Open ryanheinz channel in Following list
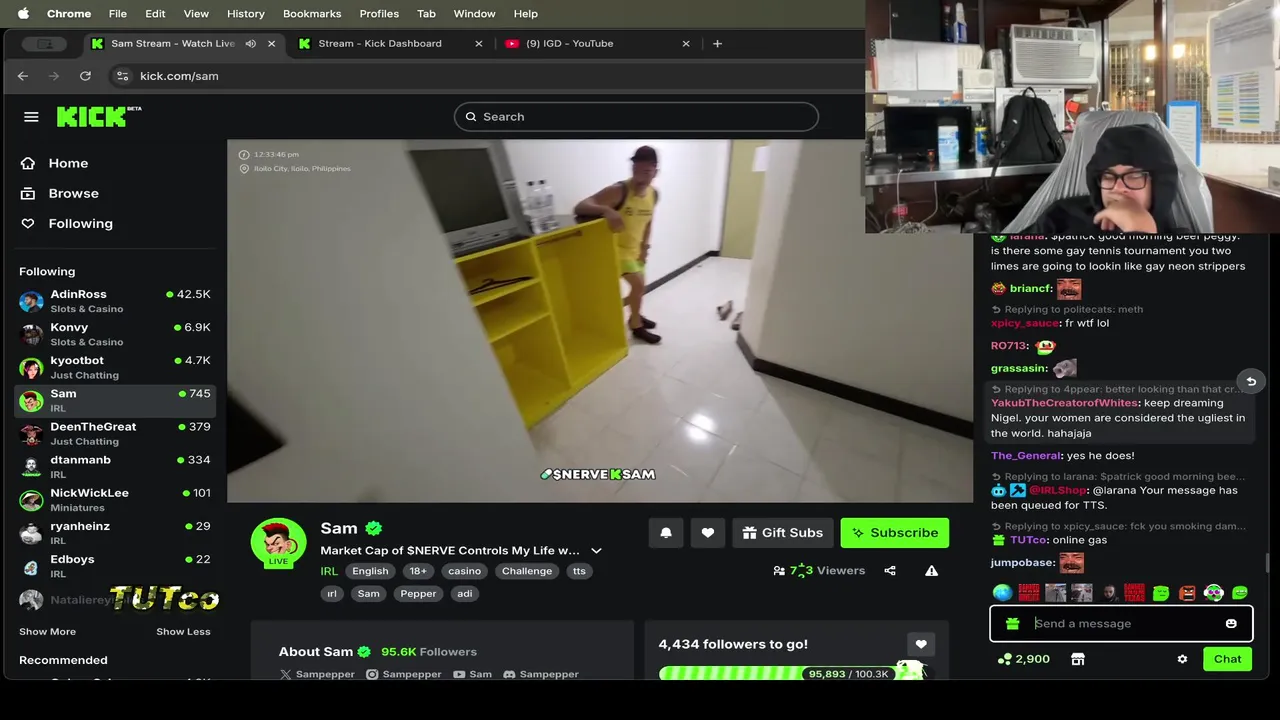Viewport: 1280px width, 720px height. click(x=115, y=532)
